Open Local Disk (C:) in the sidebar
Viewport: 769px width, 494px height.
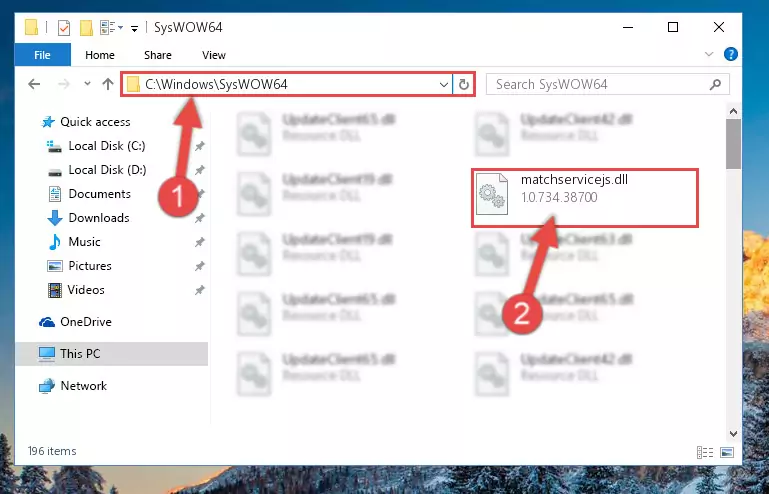107,146
